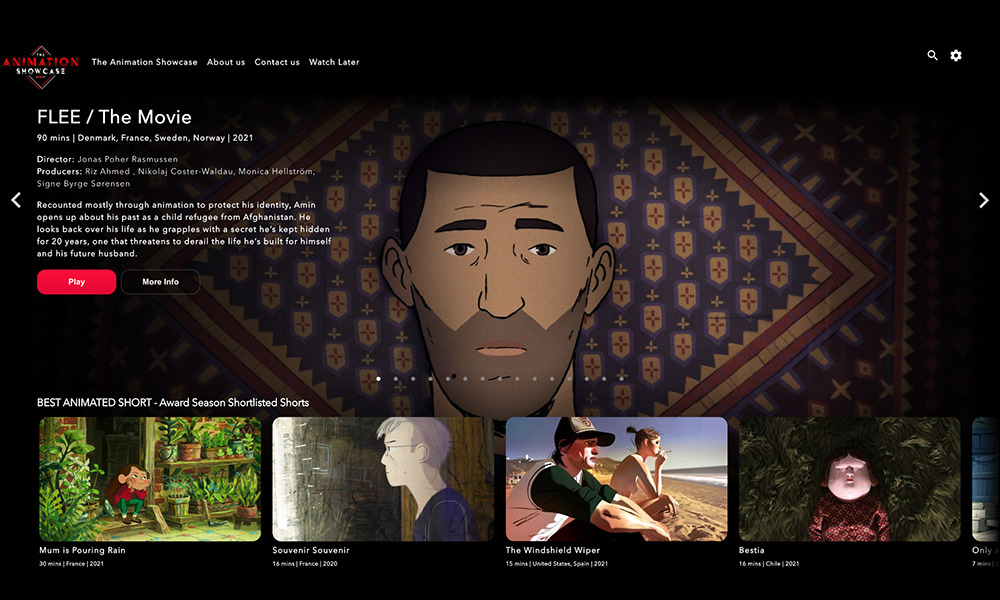1000x600 pixels.
Task: Open The Windshield Wiper thumbnail
Action: [x=617, y=479]
